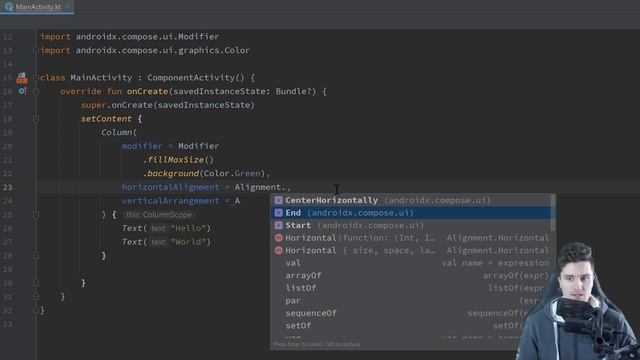Click the this: ColumnScope inlay hint

tap(158, 215)
